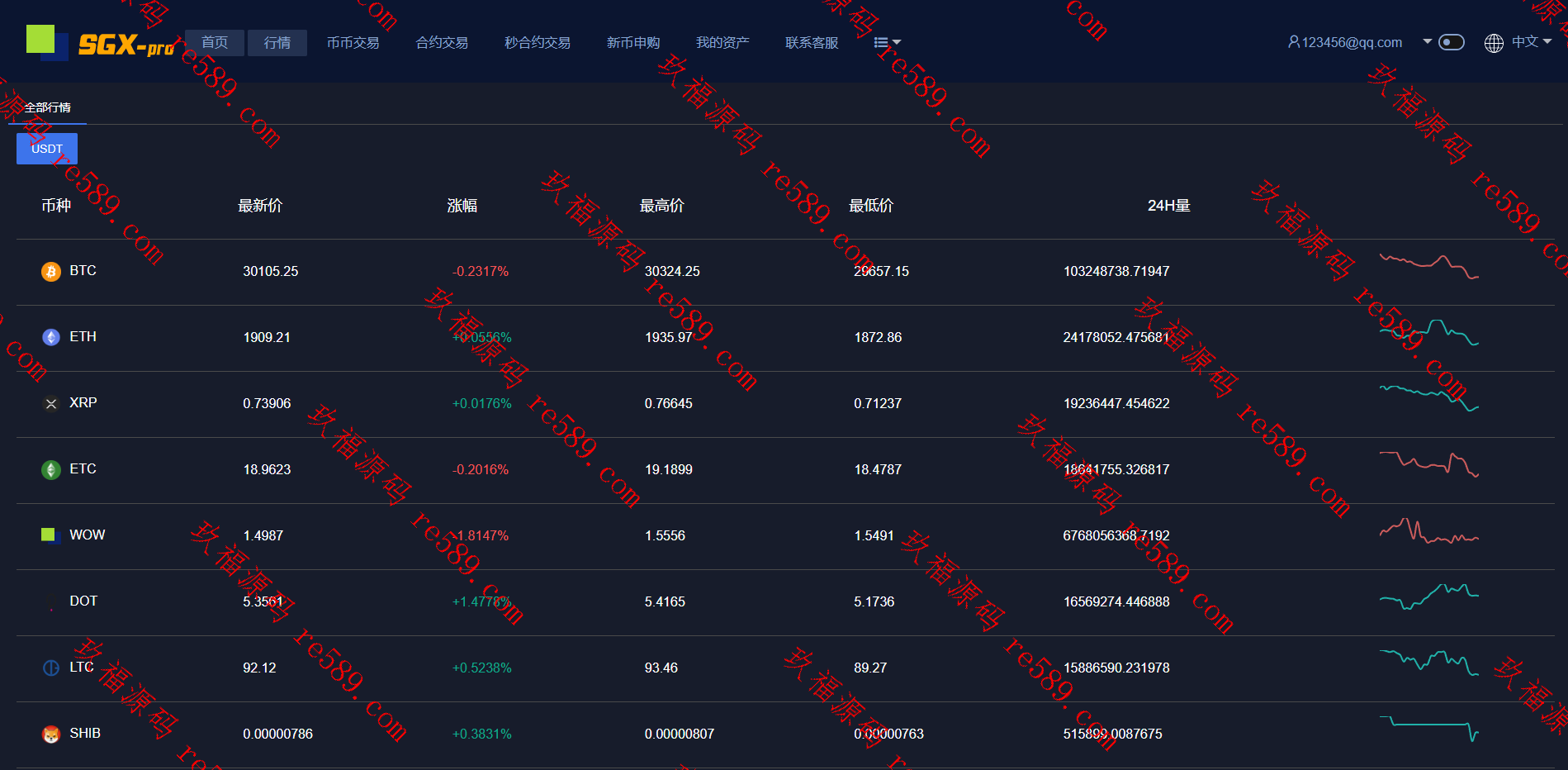Click DOT 24H volume 16569274.446888

tap(1116, 602)
